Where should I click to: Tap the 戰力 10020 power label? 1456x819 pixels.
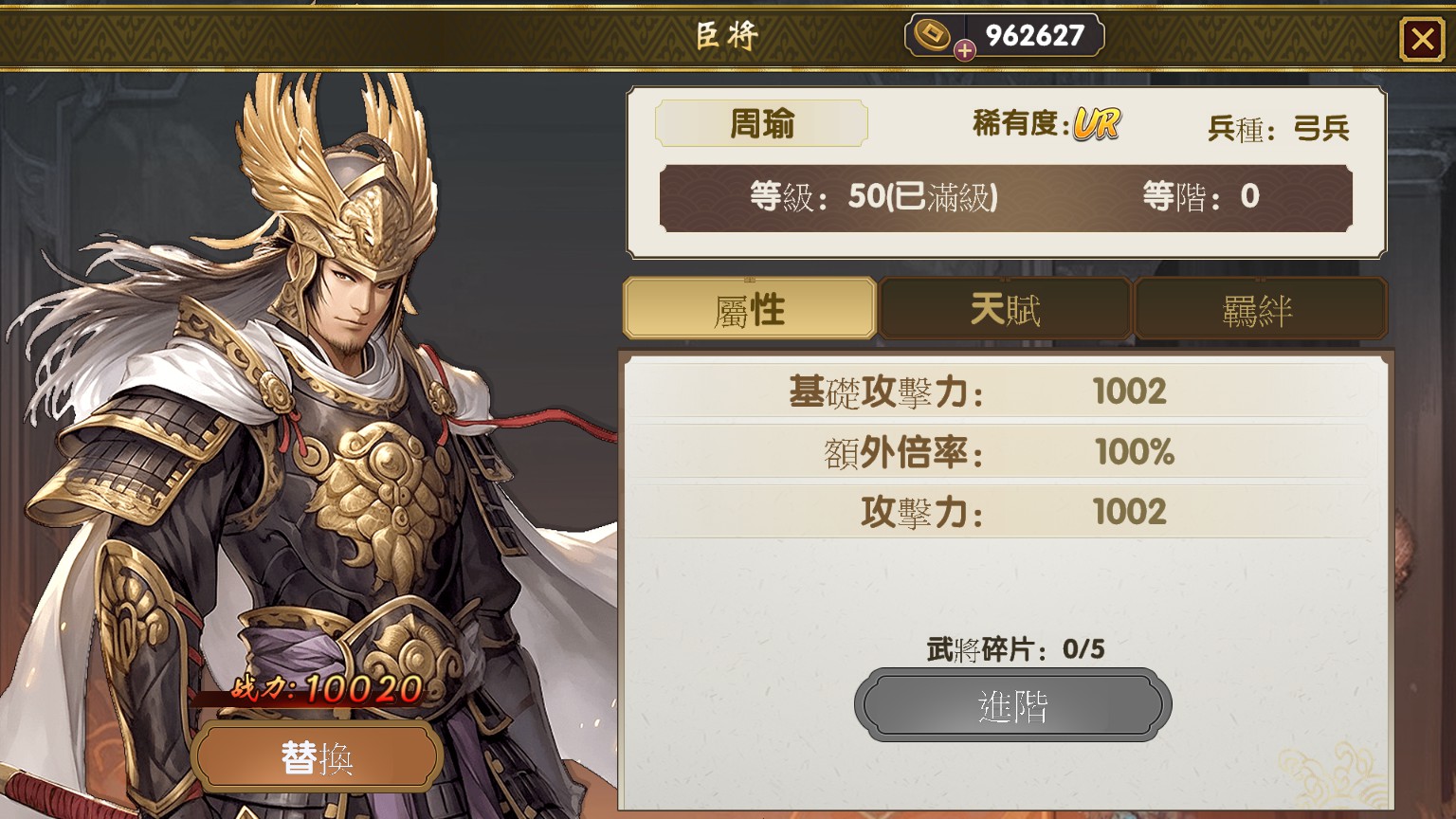point(328,687)
